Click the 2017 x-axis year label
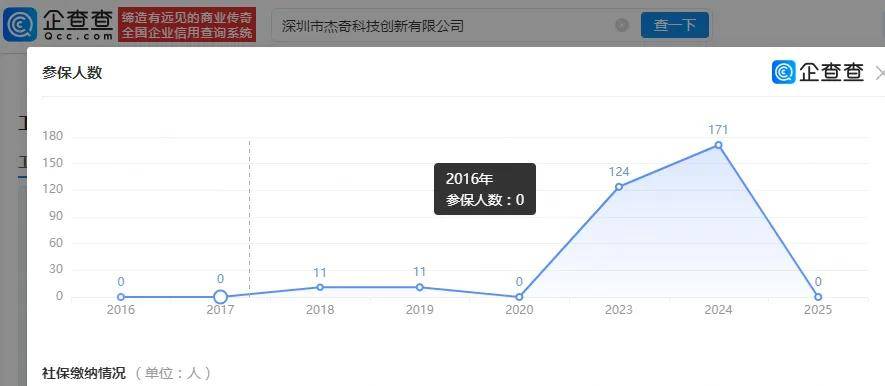Viewport: 885px width, 386px height. pos(220,310)
